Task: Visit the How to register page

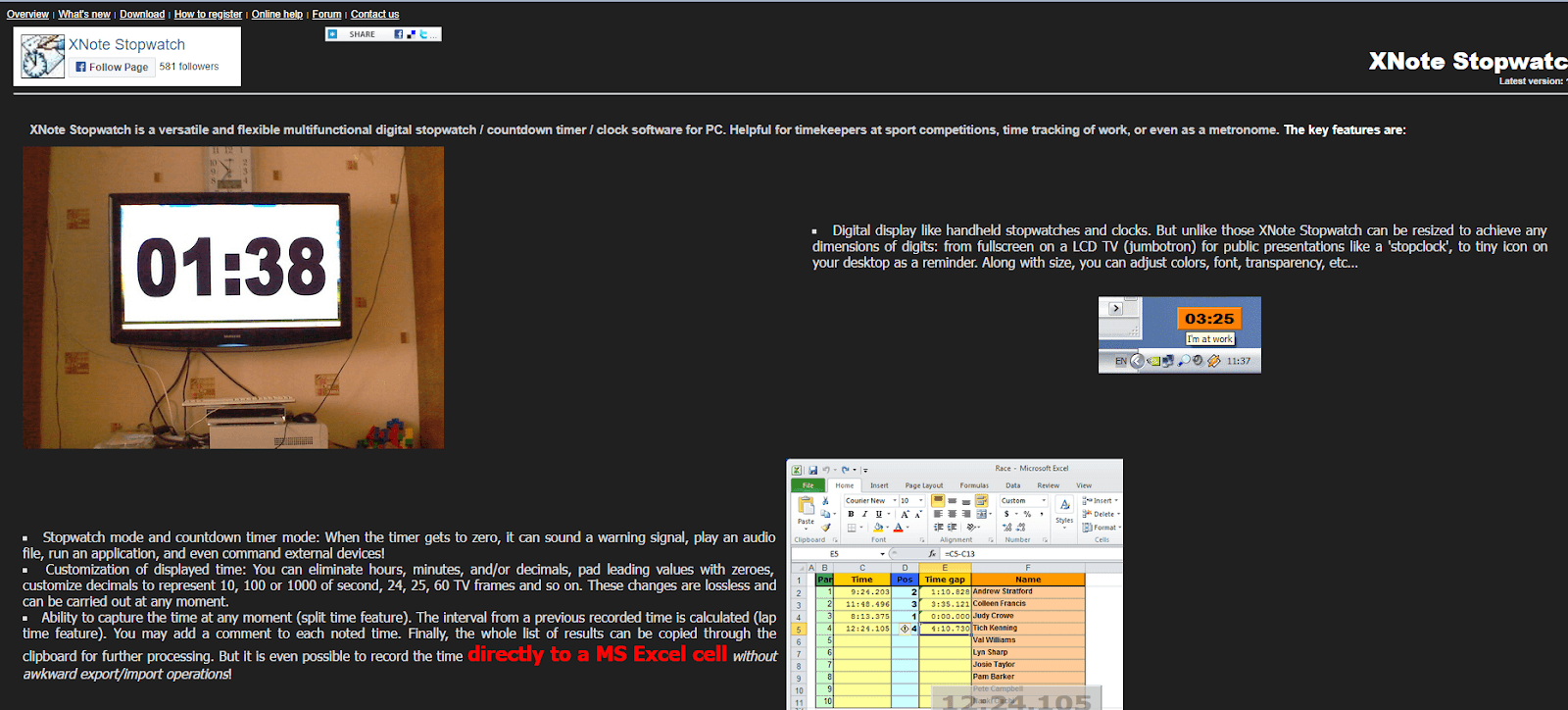Action: point(208,15)
